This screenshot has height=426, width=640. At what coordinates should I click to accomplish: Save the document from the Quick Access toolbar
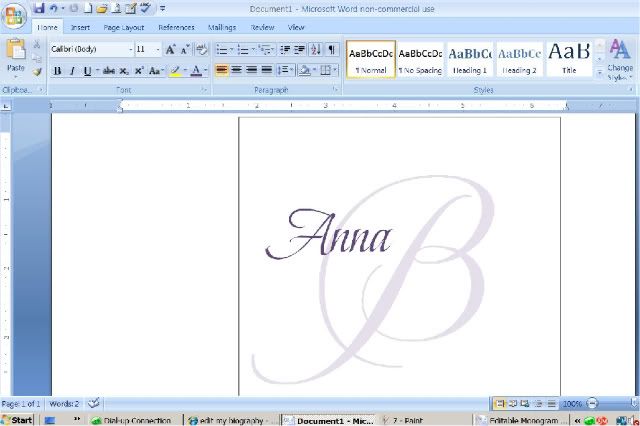pyautogui.click(x=39, y=8)
